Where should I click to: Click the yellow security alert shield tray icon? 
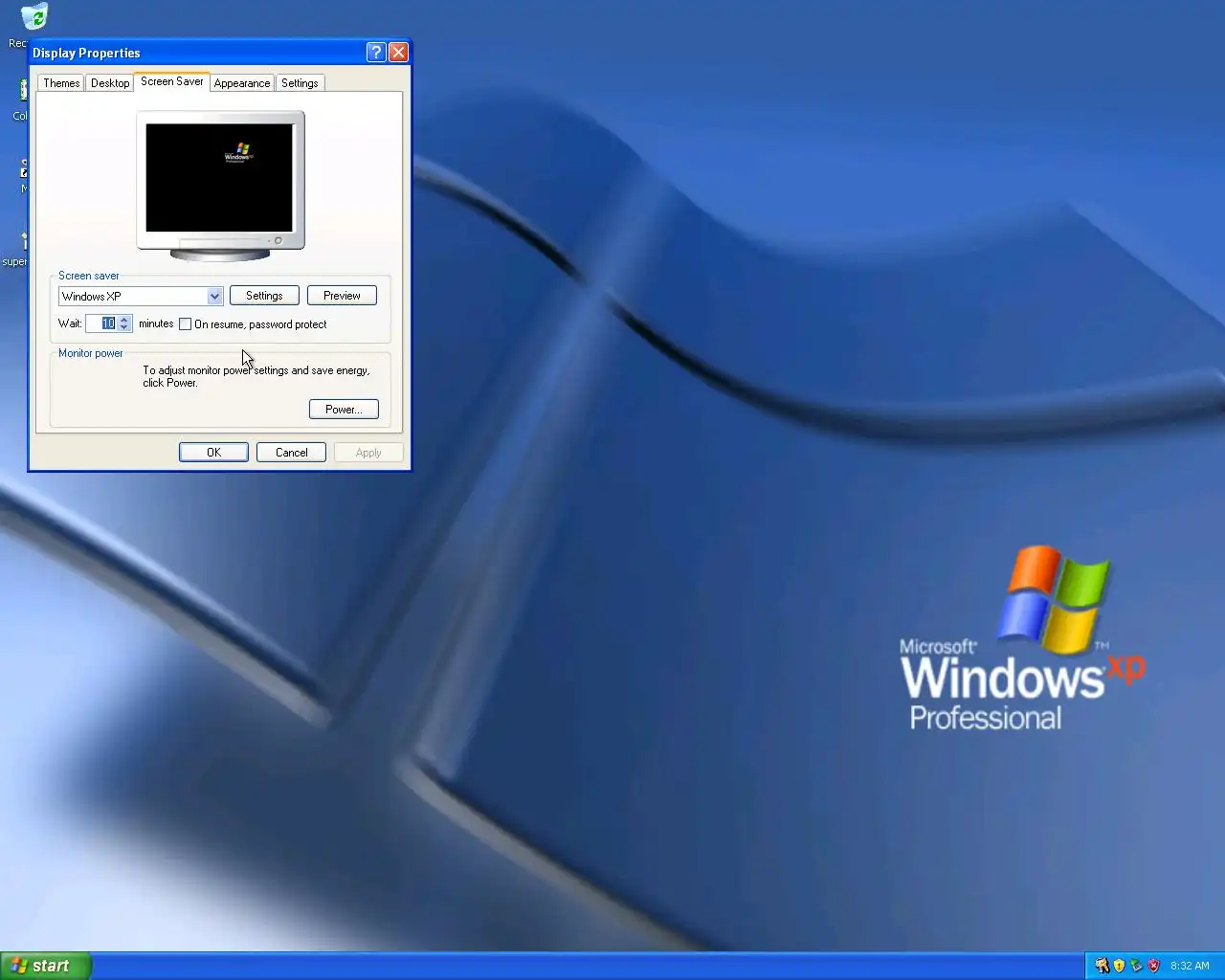click(x=1119, y=966)
